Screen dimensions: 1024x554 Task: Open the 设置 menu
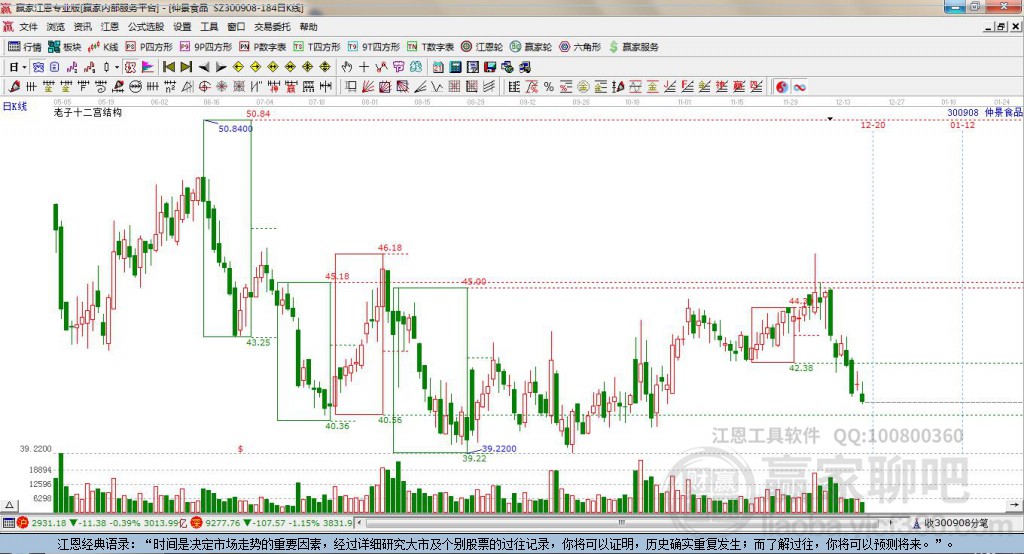tap(182, 27)
